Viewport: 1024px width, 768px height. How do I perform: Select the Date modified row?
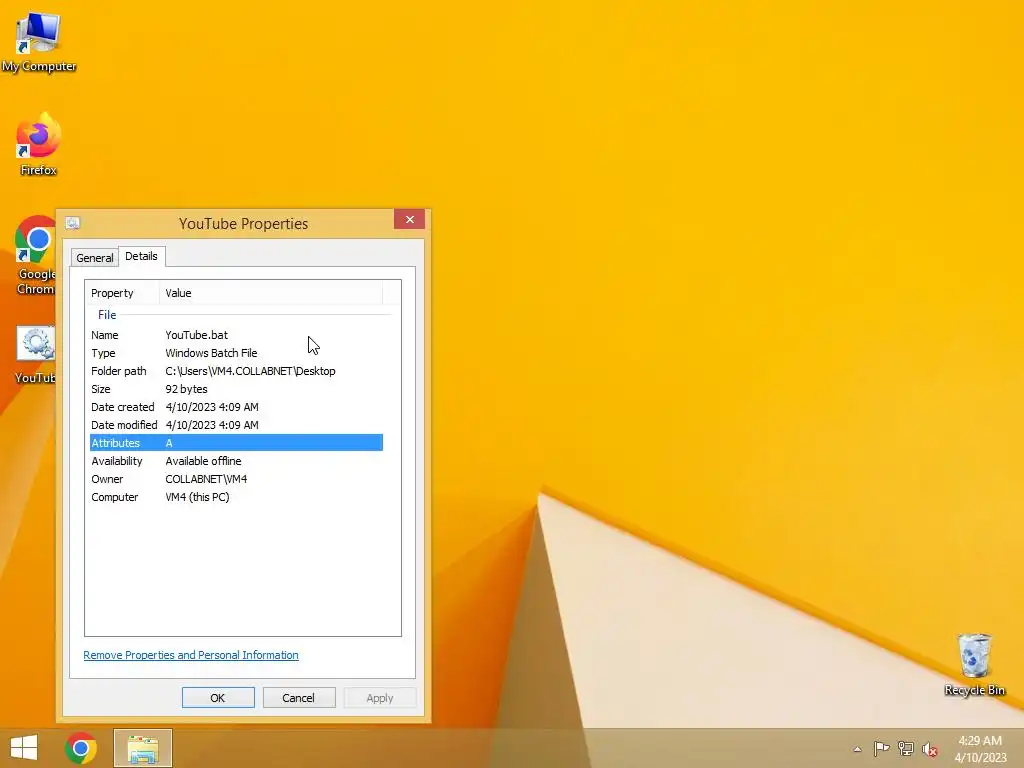(236, 424)
